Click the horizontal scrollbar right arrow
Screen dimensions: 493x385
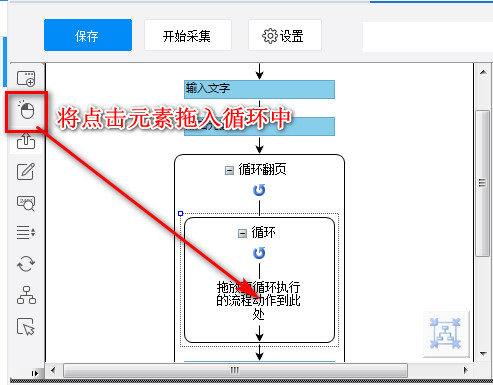(x=466, y=370)
